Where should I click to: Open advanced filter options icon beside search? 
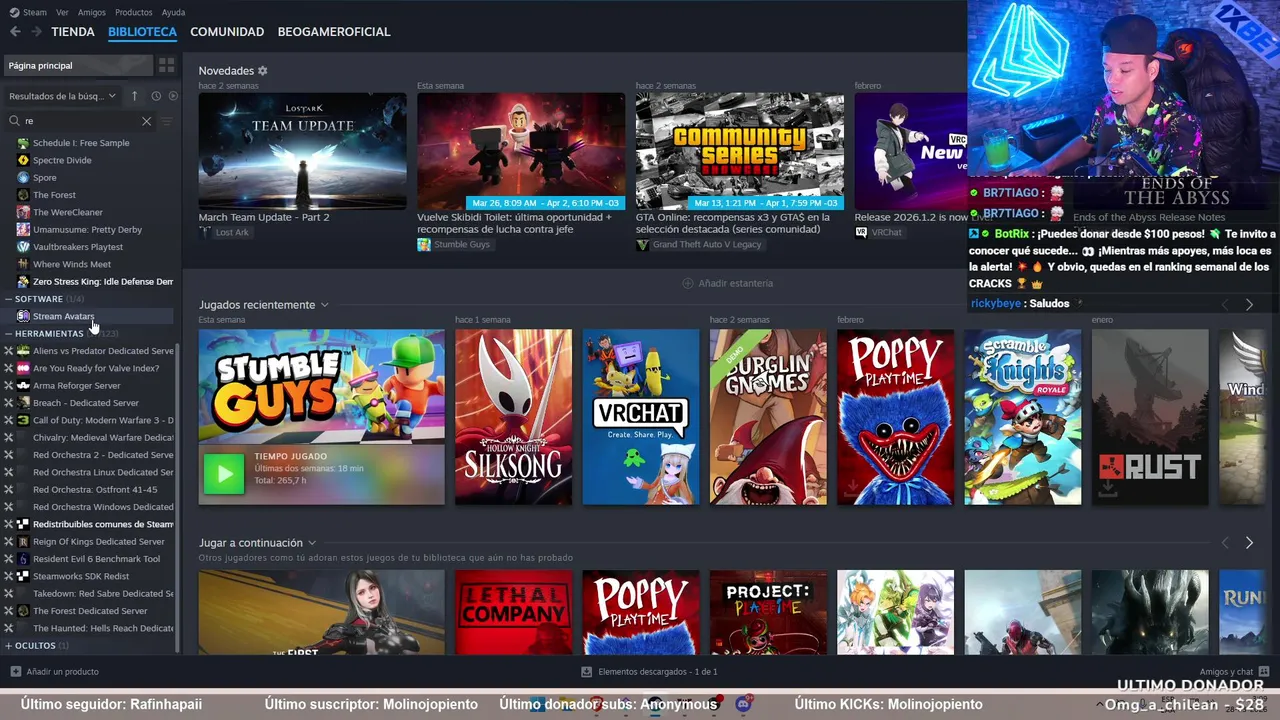pos(167,121)
